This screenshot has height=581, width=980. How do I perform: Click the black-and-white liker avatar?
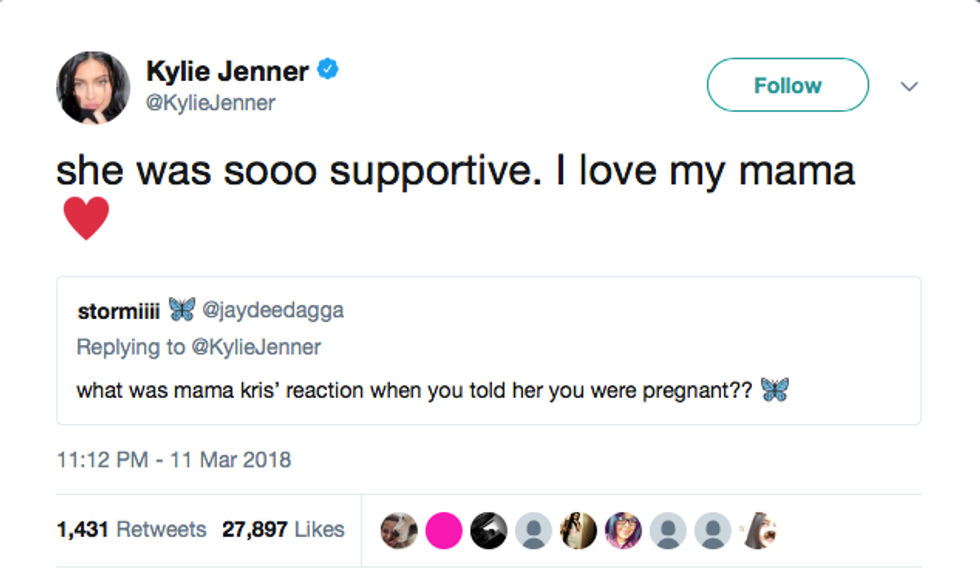pos(489,531)
